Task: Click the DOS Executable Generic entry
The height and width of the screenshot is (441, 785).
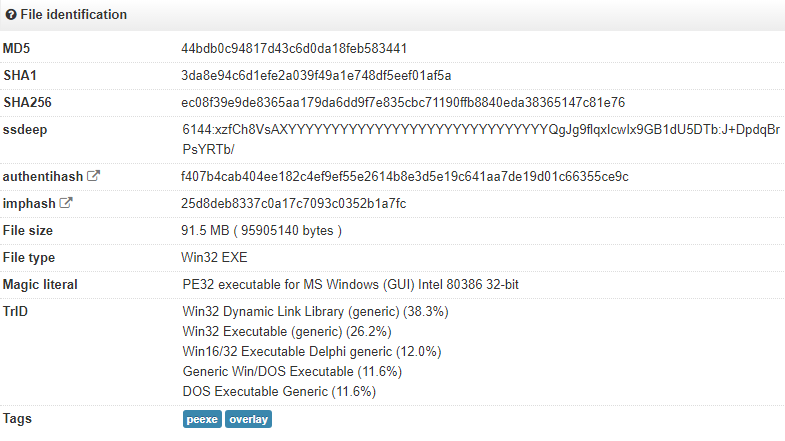Action: pos(279,391)
